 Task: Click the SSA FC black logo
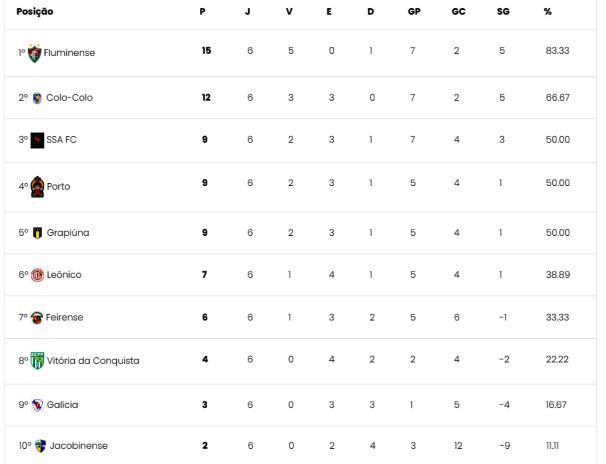tap(37, 140)
